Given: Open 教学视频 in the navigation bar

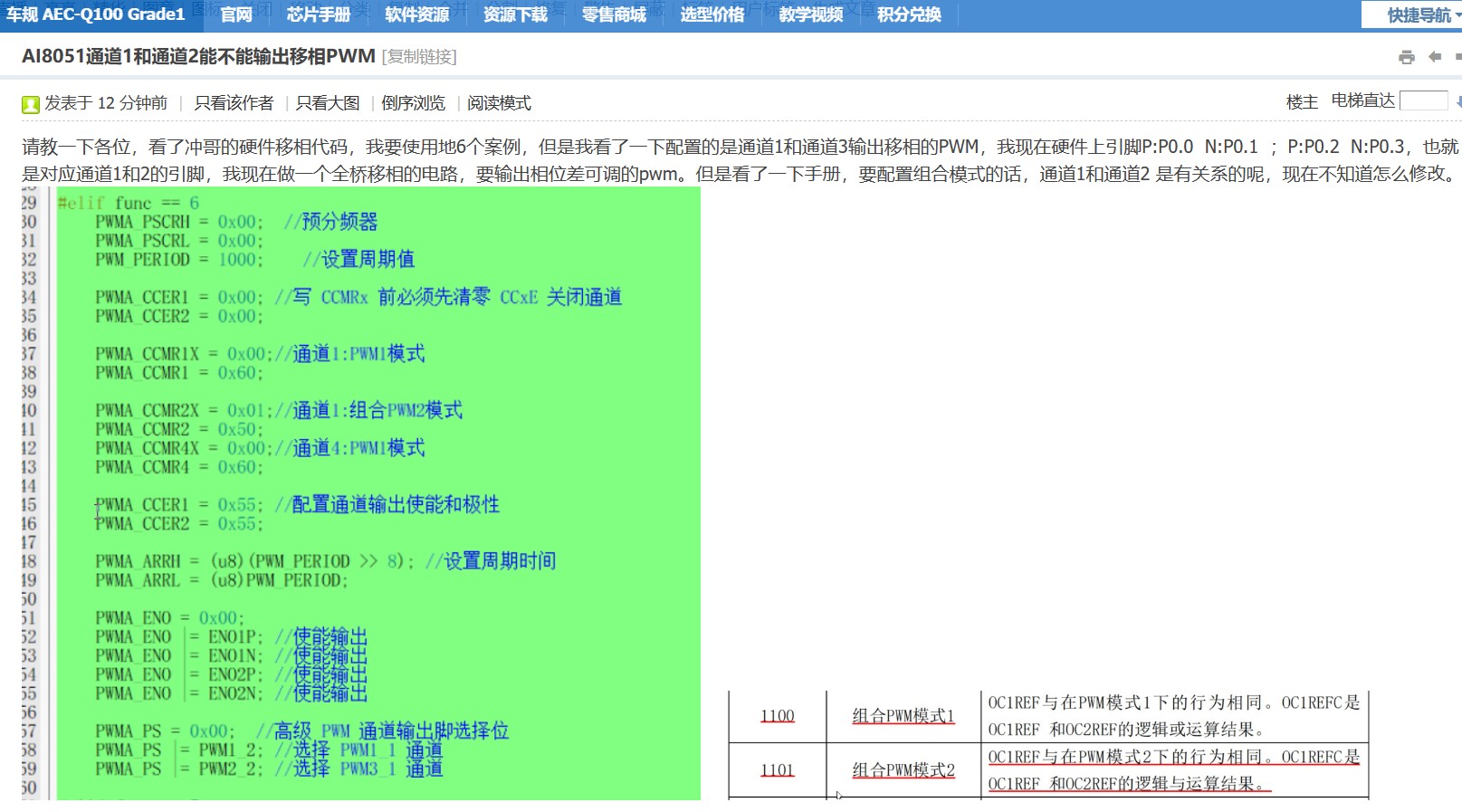Looking at the screenshot, I should tap(811, 14).
